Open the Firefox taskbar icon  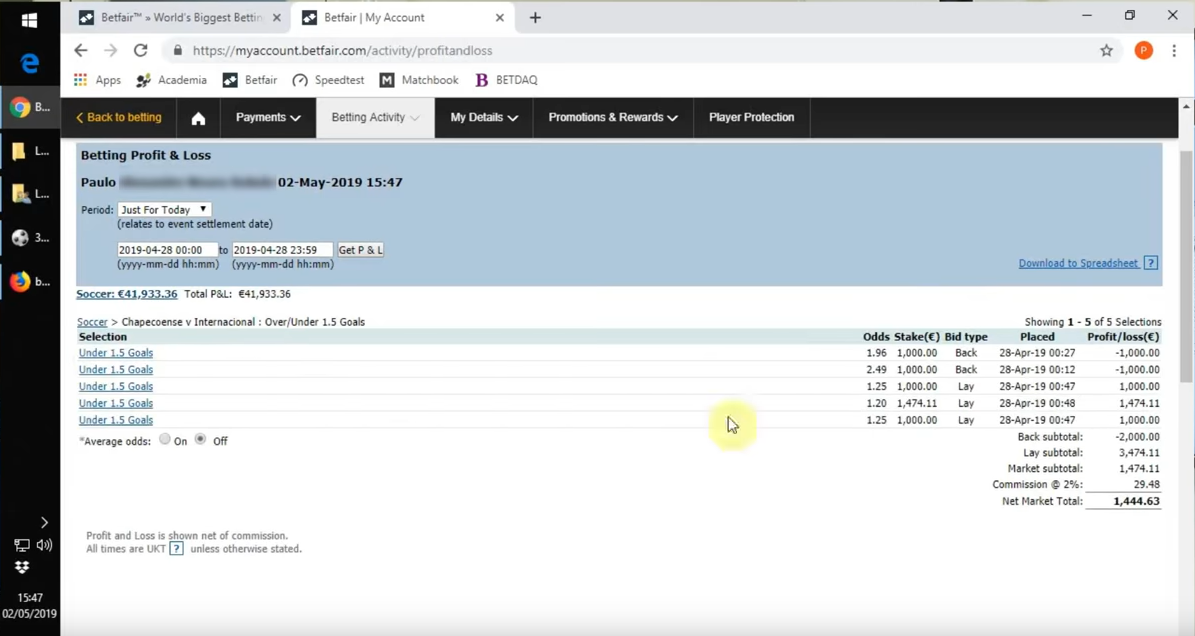pos(30,282)
